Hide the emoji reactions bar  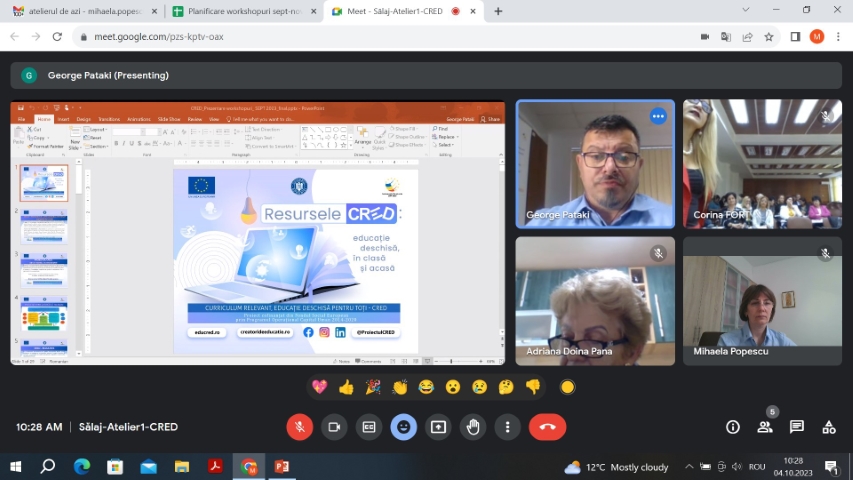click(404, 427)
